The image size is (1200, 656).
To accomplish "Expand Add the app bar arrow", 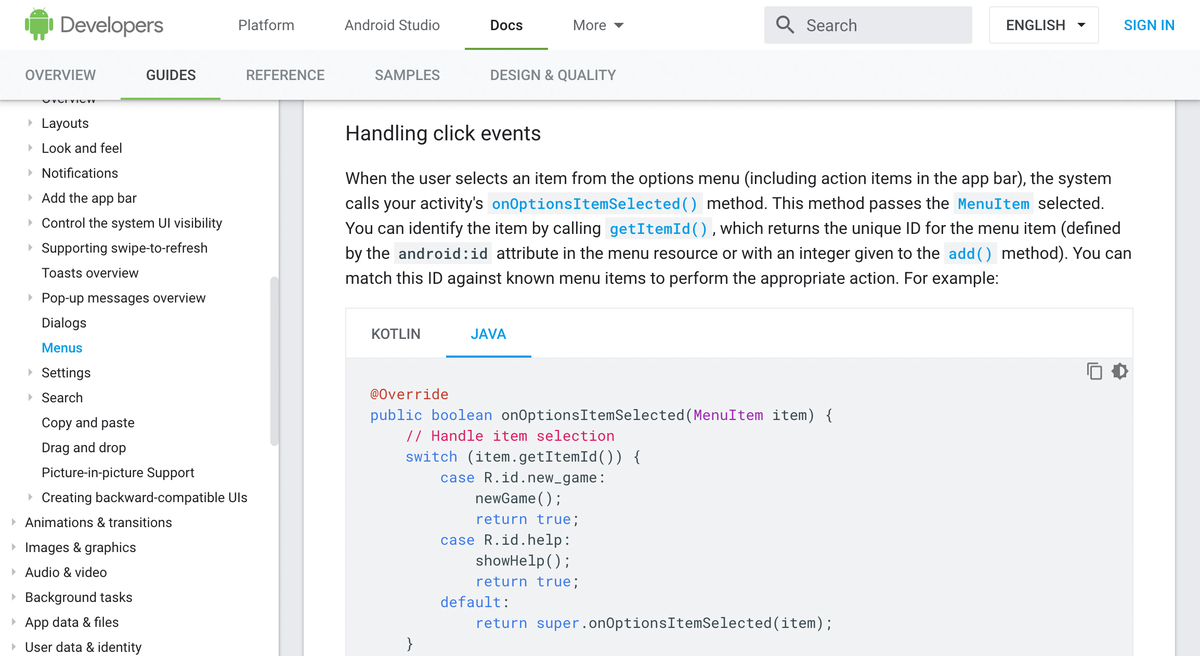I will pyautogui.click(x=30, y=198).
